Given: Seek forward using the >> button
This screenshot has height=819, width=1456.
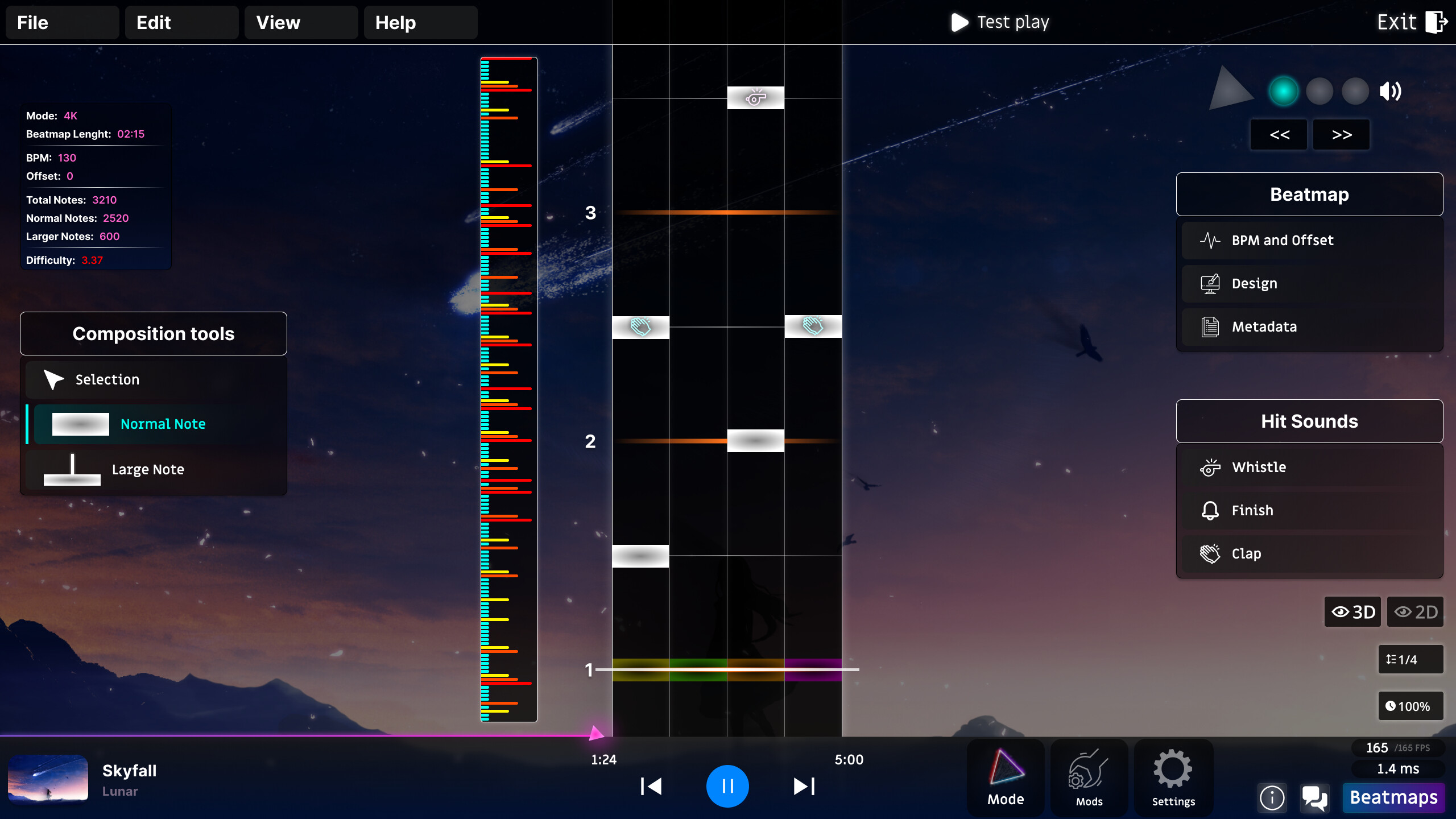Looking at the screenshot, I should tap(1341, 134).
